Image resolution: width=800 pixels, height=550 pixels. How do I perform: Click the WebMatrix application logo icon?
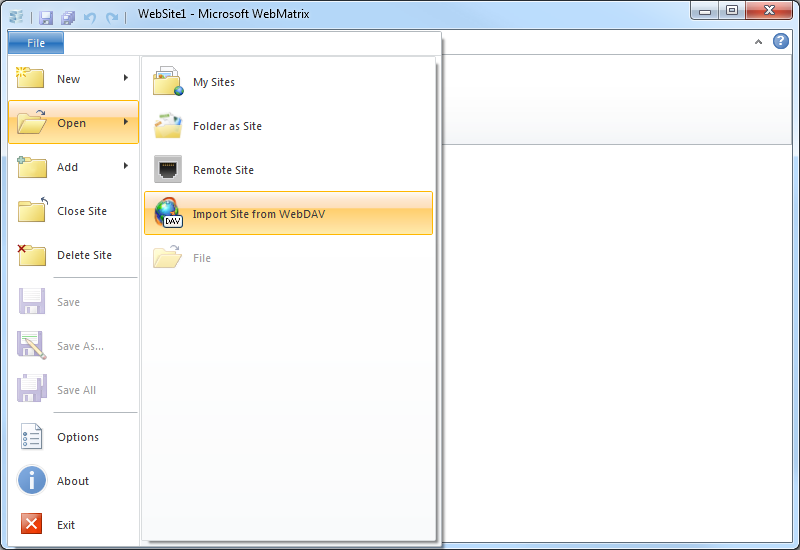tap(16, 17)
